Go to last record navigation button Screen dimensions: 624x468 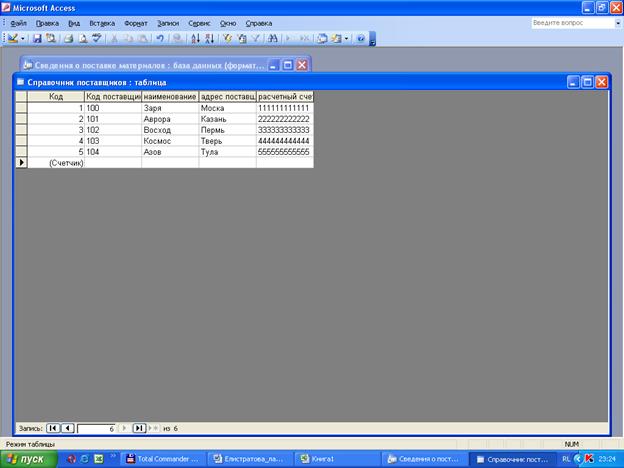139,428
